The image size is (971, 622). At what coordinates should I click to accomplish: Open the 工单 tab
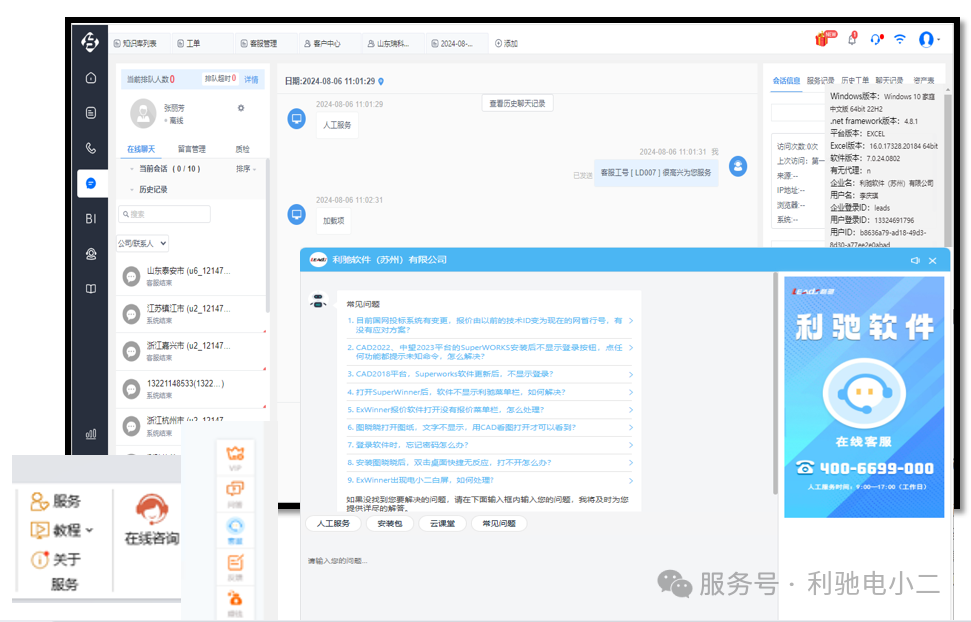(189, 43)
